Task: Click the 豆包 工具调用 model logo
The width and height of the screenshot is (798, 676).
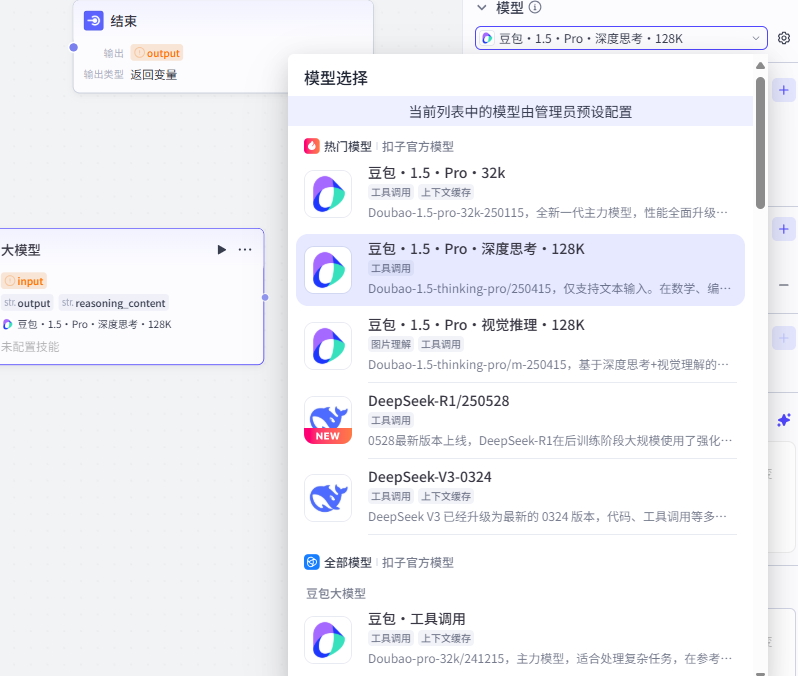Action: [328, 640]
